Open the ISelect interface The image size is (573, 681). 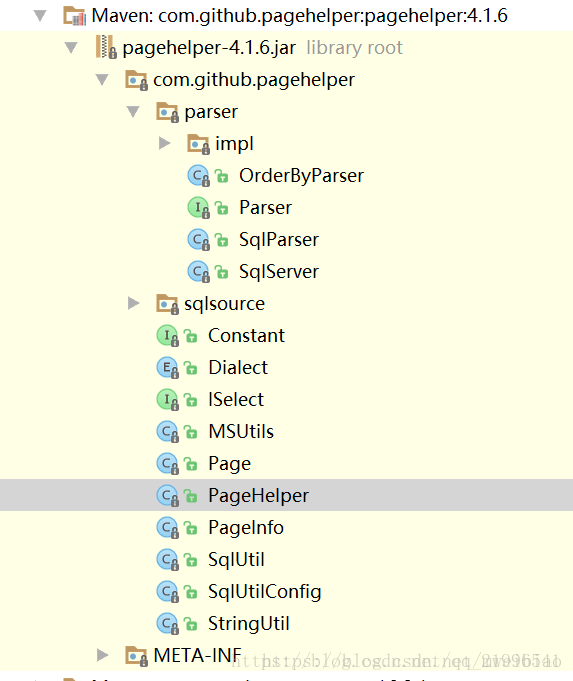click(x=236, y=400)
